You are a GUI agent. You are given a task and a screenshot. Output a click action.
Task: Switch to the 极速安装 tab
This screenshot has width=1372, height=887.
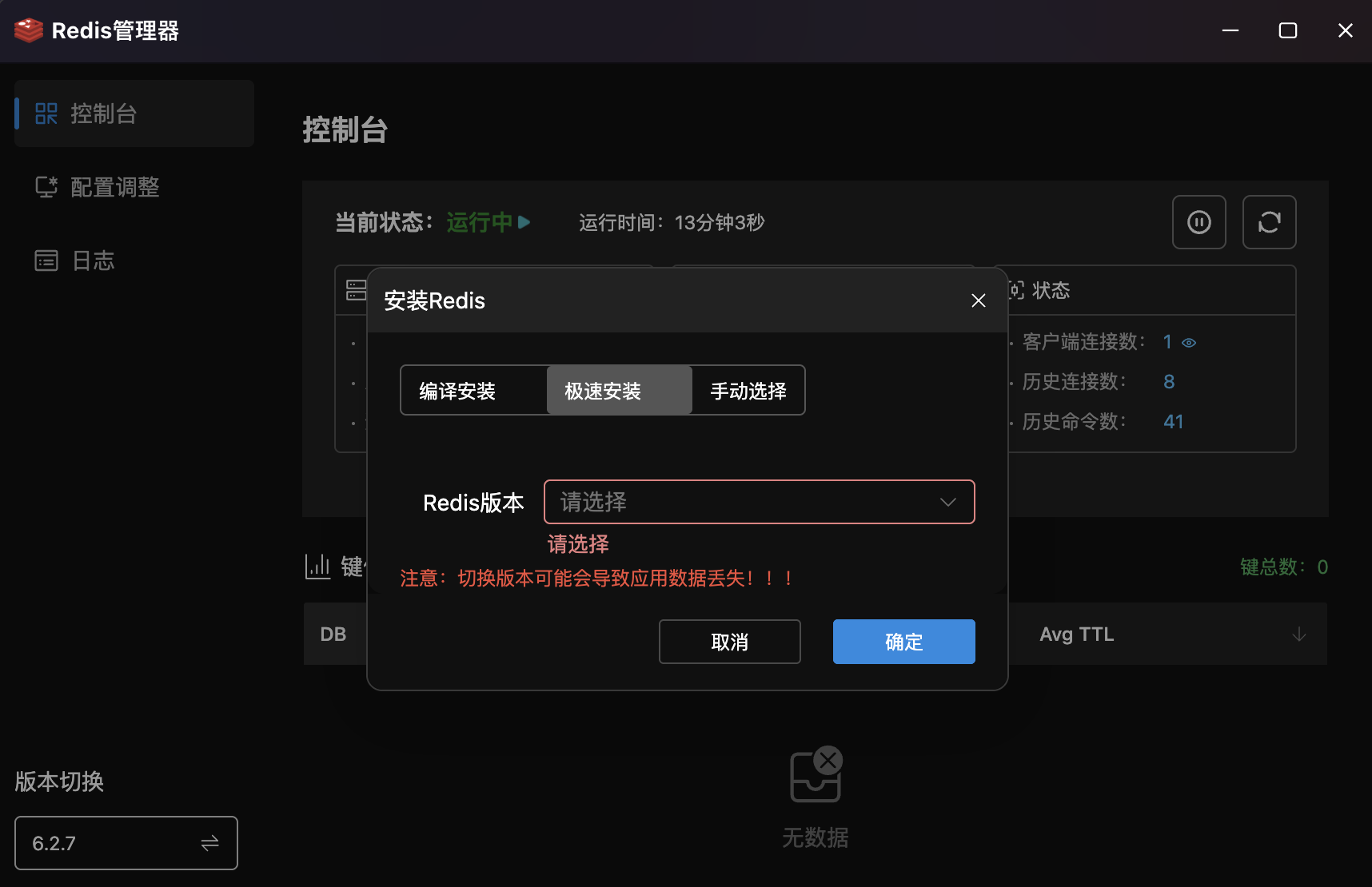click(620, 391)
